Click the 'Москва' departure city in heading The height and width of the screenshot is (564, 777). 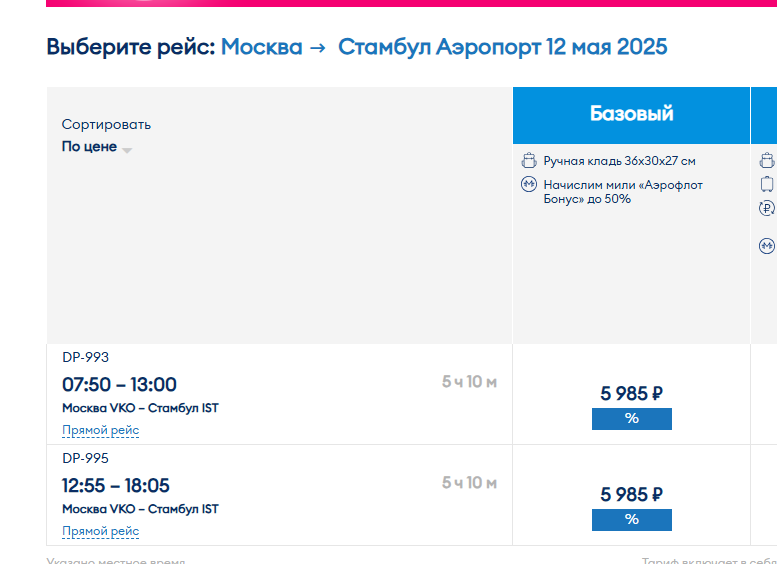[x=262, y=47]
